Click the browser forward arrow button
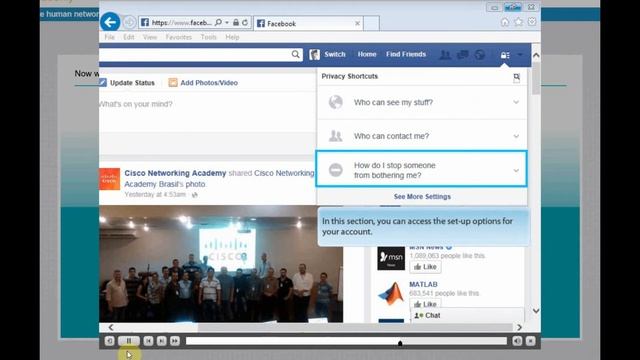Screen dimensions: 640x360 click(129, 22)
